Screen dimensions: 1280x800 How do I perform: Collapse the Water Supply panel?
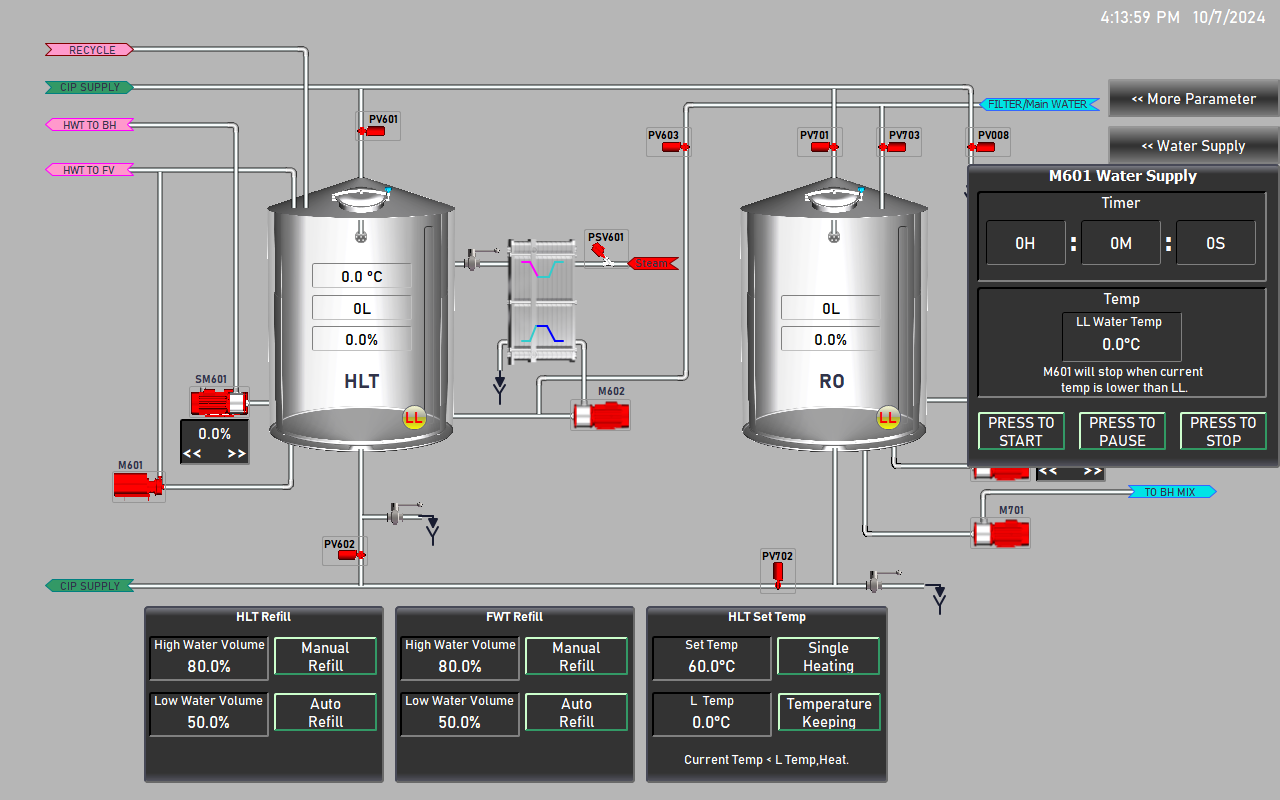[x=1193, y=146]
